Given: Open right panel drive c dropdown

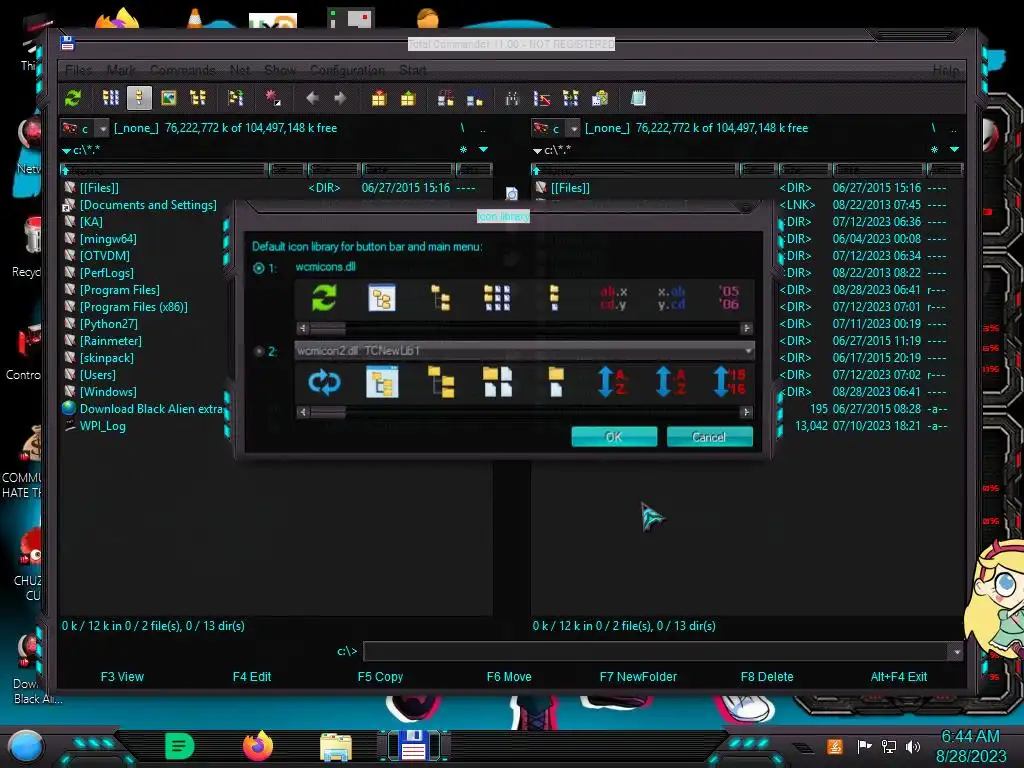Looking at the screenshot, I should coord(573,129).
